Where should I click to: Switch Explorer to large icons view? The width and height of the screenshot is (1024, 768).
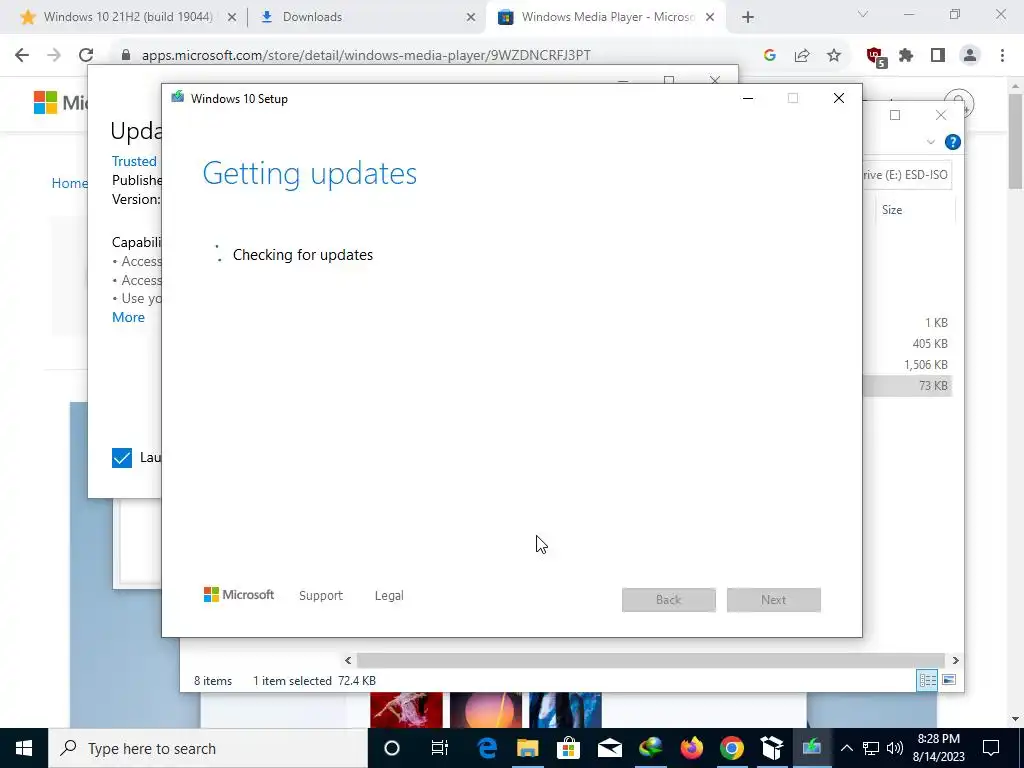tap(949, 680)
